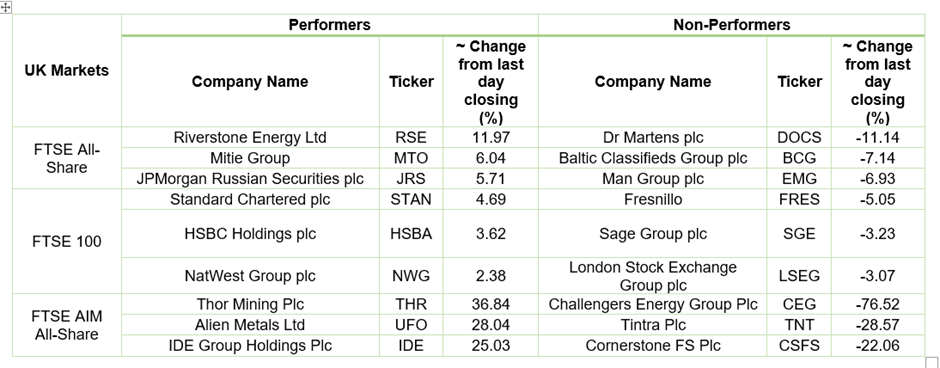Select the Dr Martens plc cell

(x=652, y=137)
